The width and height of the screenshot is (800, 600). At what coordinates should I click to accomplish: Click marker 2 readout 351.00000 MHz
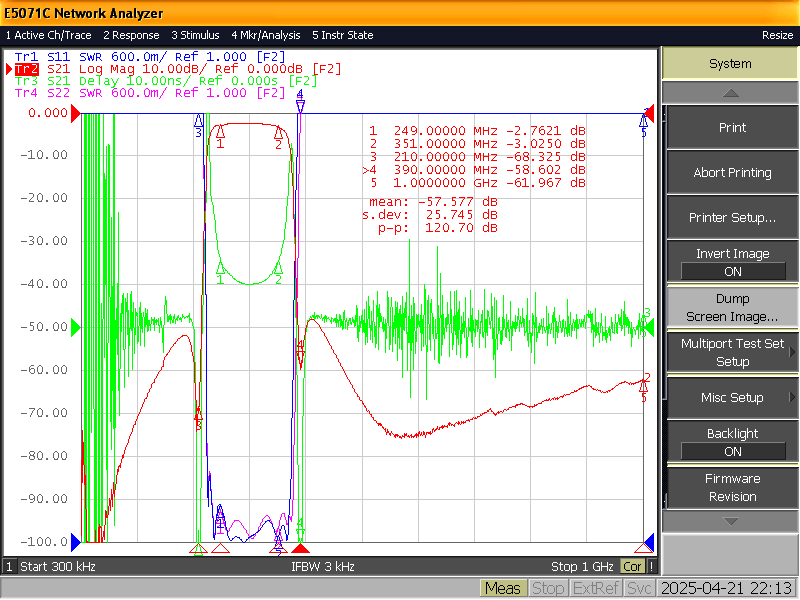tap(477, 144)
